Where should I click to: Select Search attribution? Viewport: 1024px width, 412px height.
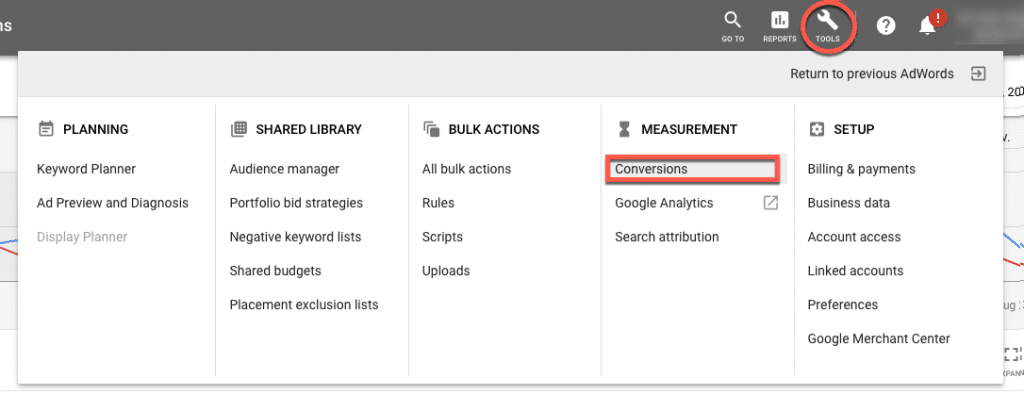(667, 237)
